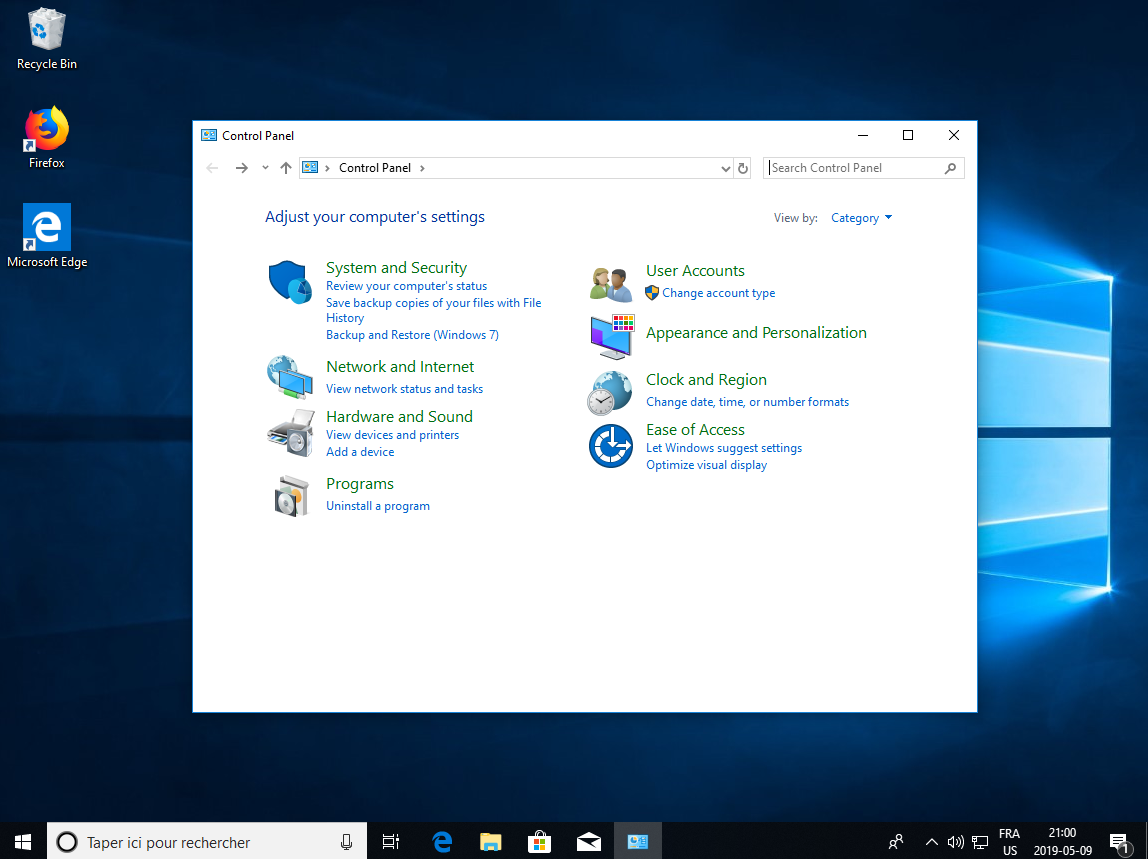Go up one level with Up arrow
The image size is (1148, 859).
pos(286,168)
